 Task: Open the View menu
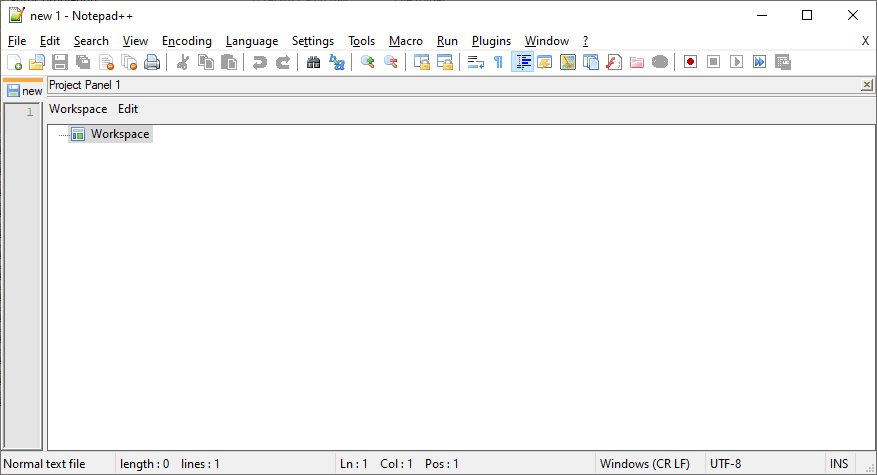(135, 41)
